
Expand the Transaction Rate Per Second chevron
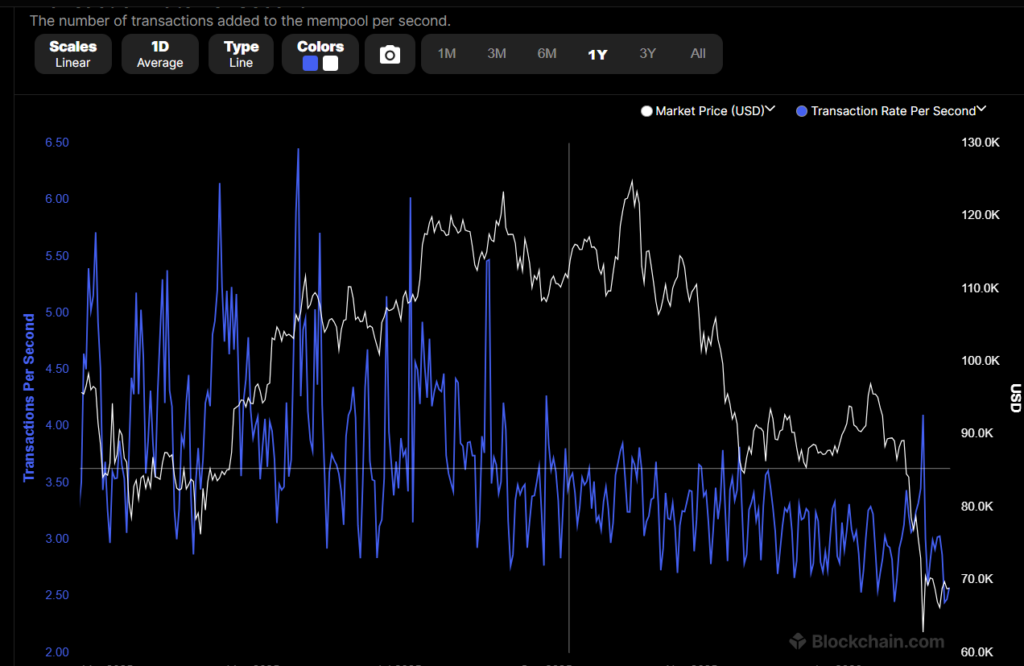point(981,110)
